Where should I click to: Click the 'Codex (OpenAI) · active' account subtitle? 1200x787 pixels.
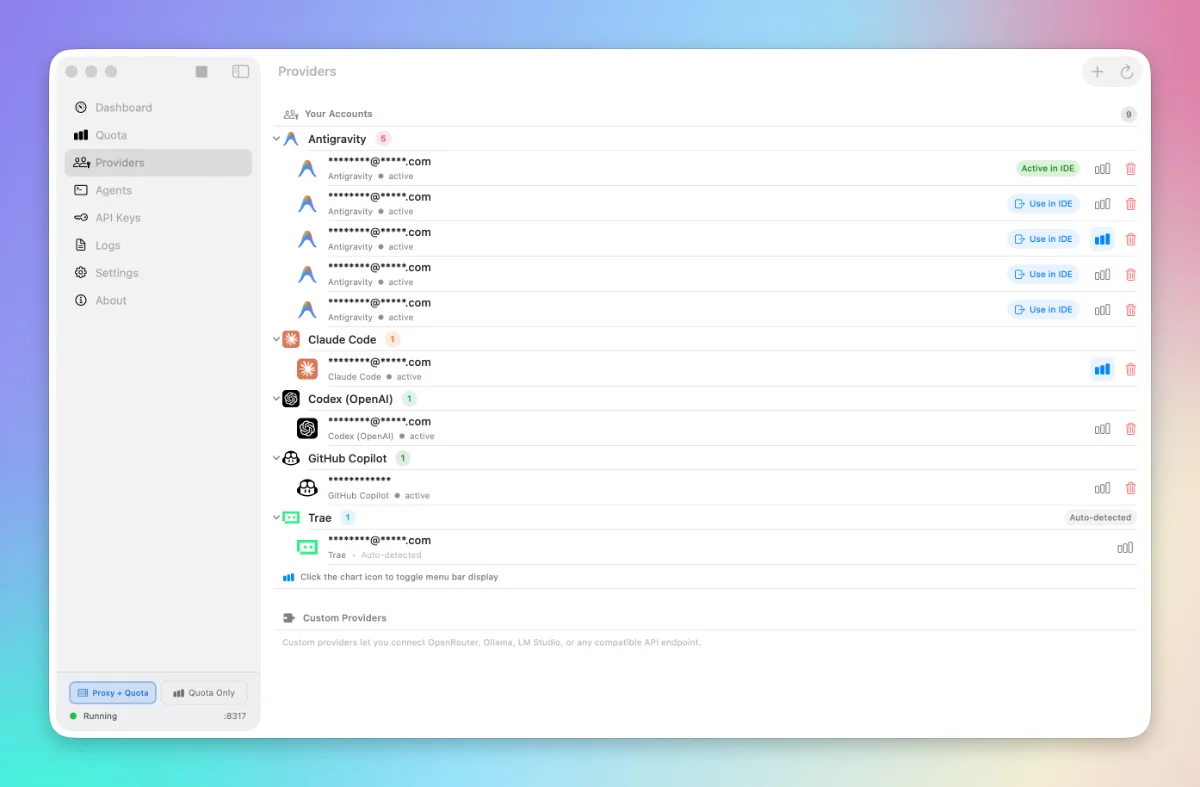coord(381,436)
